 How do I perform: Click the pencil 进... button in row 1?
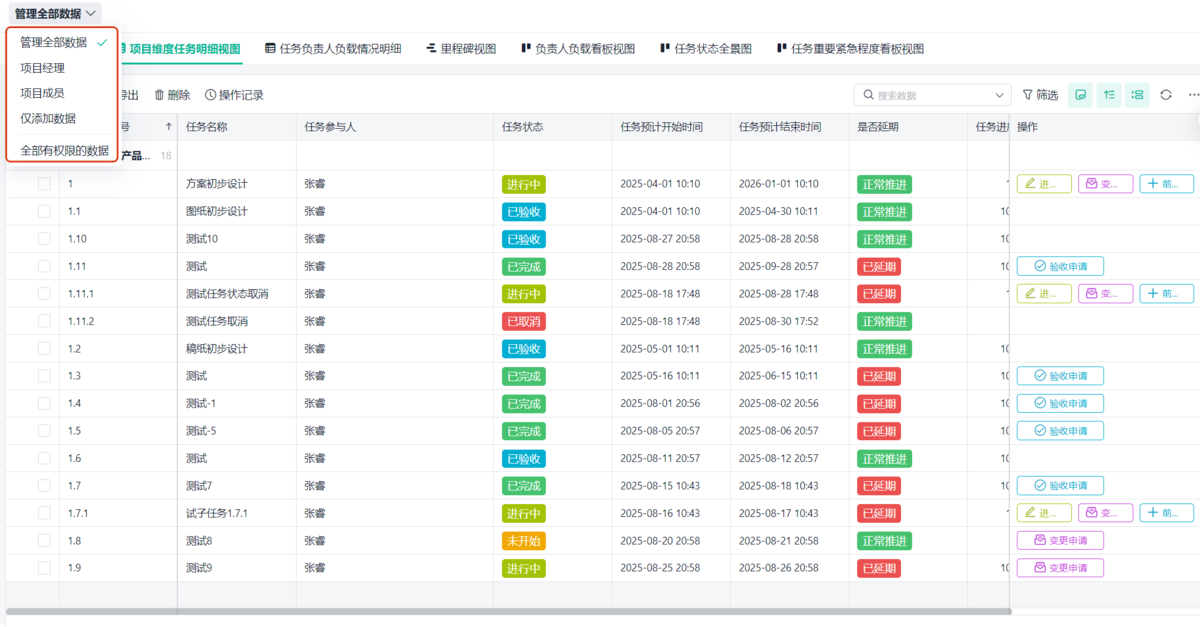tap(1044, 184)
